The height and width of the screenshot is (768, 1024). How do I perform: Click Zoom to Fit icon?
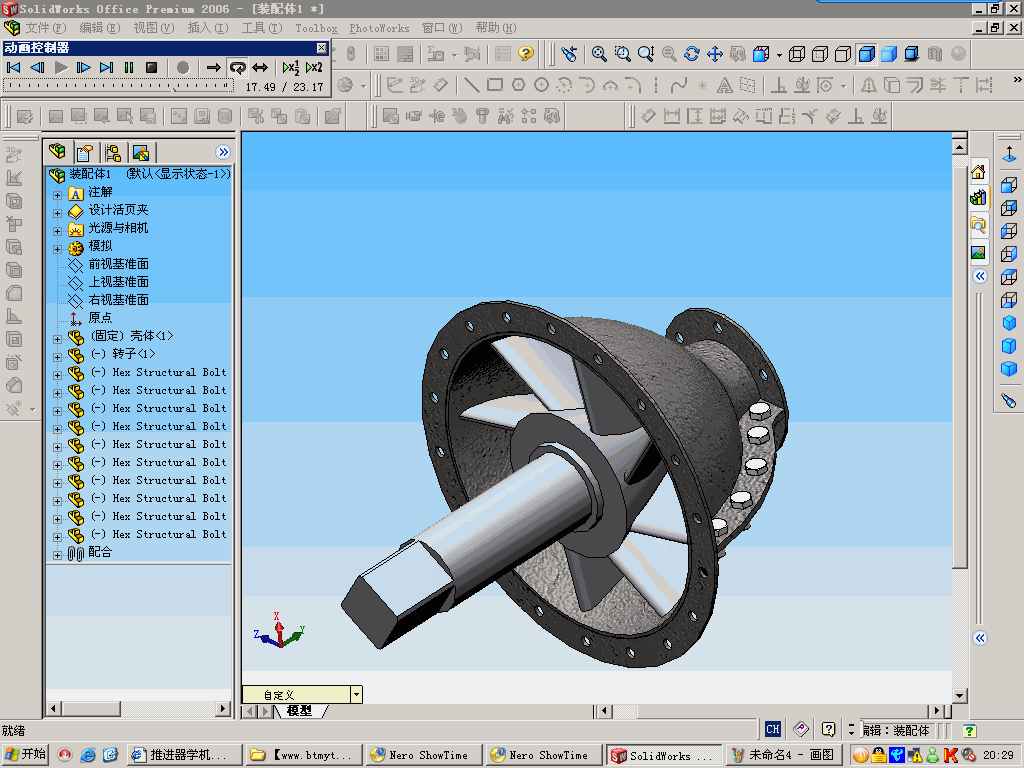pyautogui.click(x=599, y=54)
